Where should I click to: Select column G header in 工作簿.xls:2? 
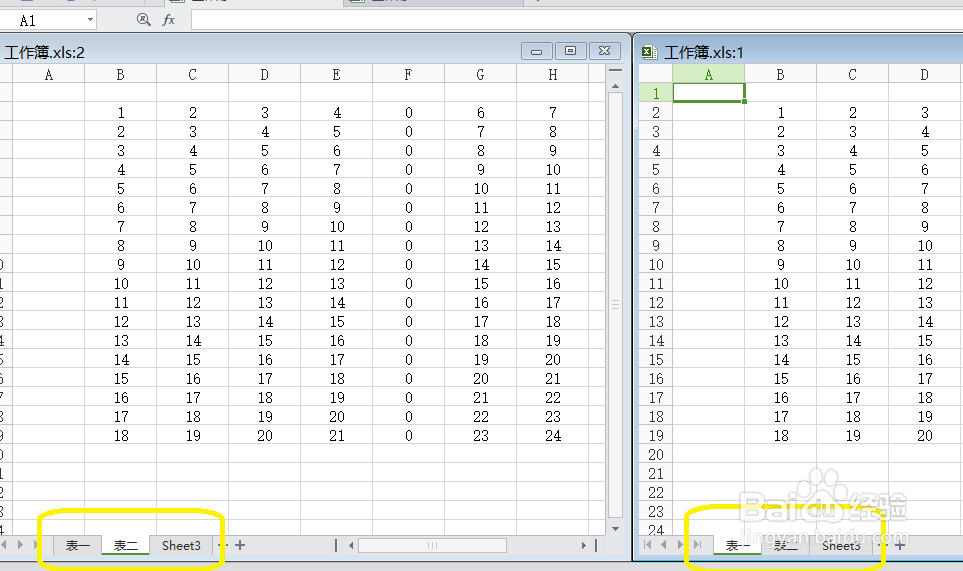(x=480, y=74)
